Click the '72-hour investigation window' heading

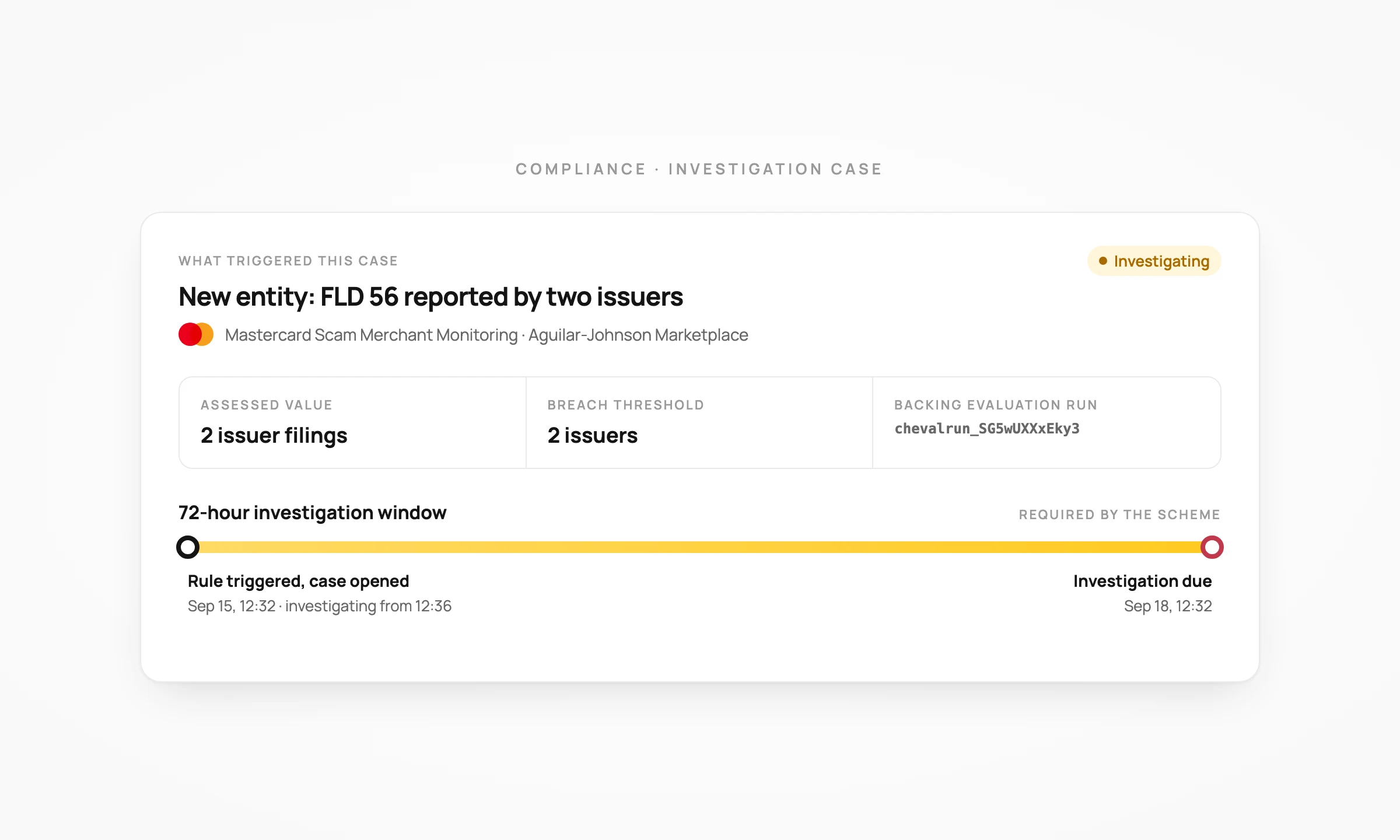(x=312, y=513)
